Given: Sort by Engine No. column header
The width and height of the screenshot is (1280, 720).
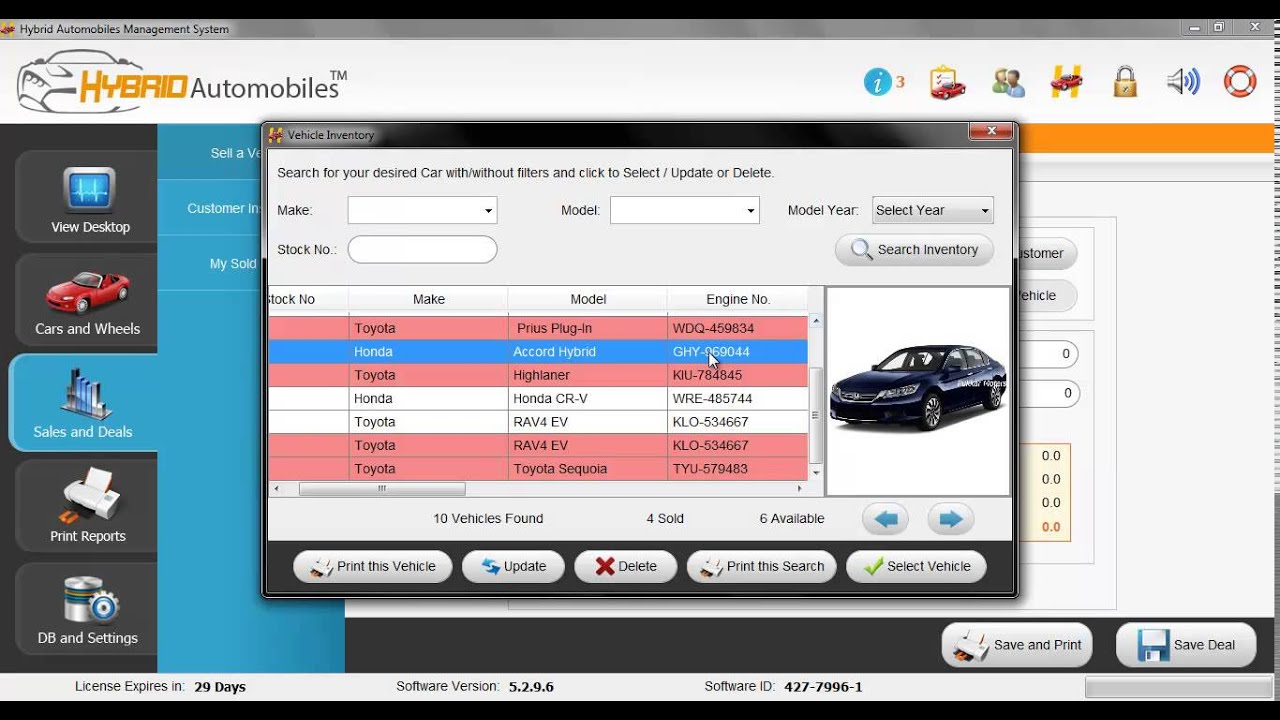Looking at the screenshot, I should point(738,299).
